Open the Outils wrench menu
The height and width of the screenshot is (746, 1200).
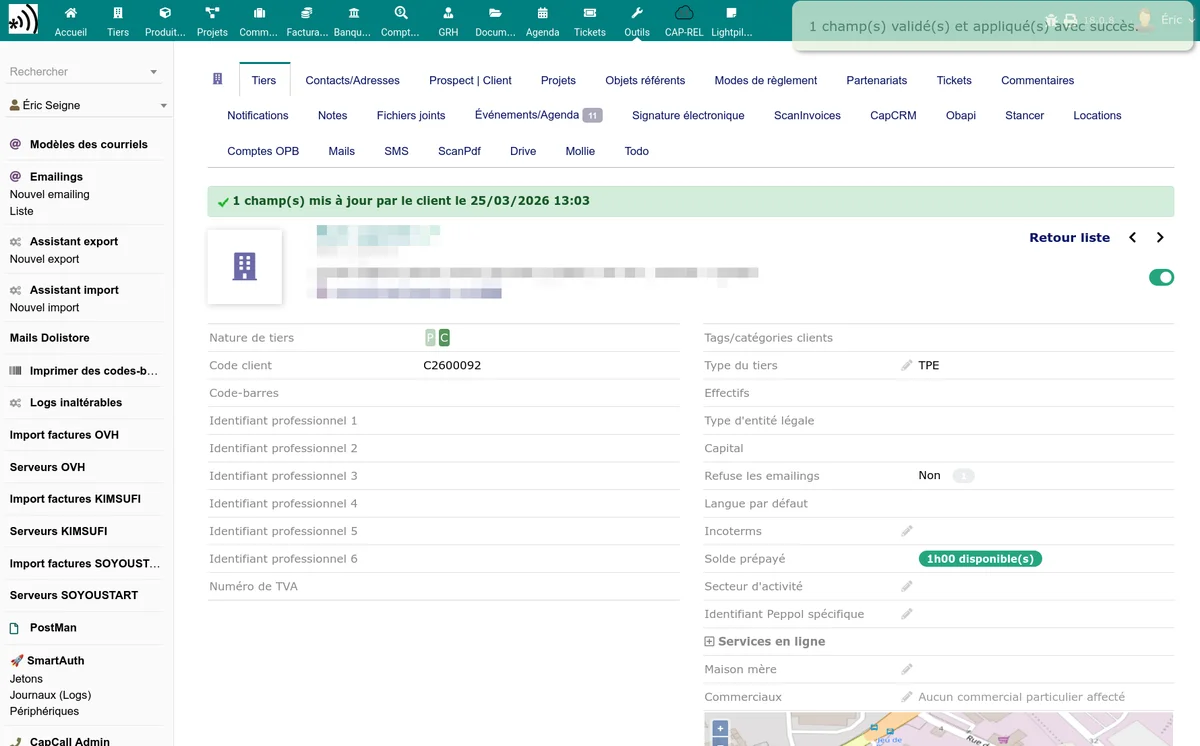(637, 21)
